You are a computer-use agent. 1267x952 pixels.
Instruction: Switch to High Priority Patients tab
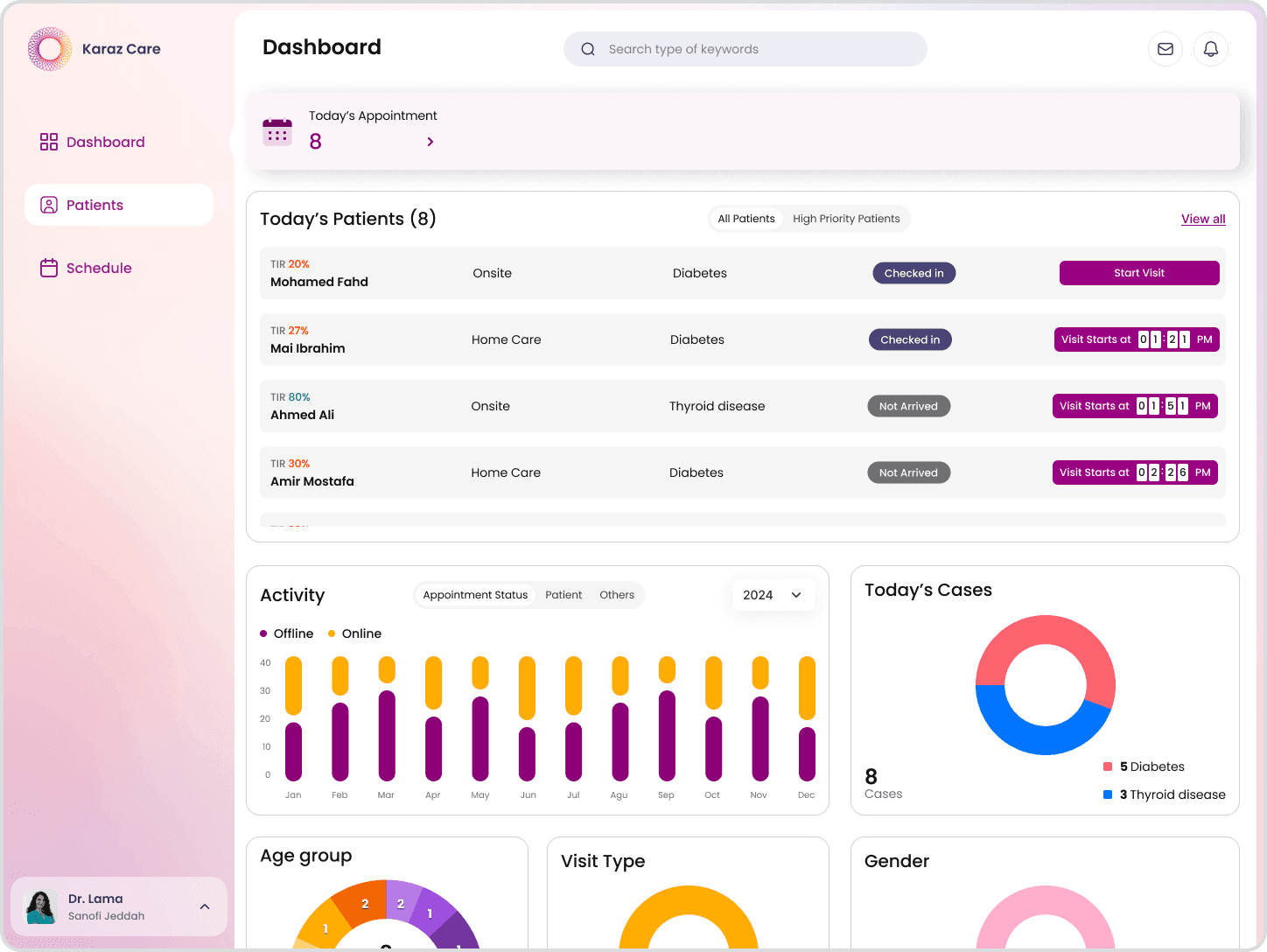[x=846, y=219]
